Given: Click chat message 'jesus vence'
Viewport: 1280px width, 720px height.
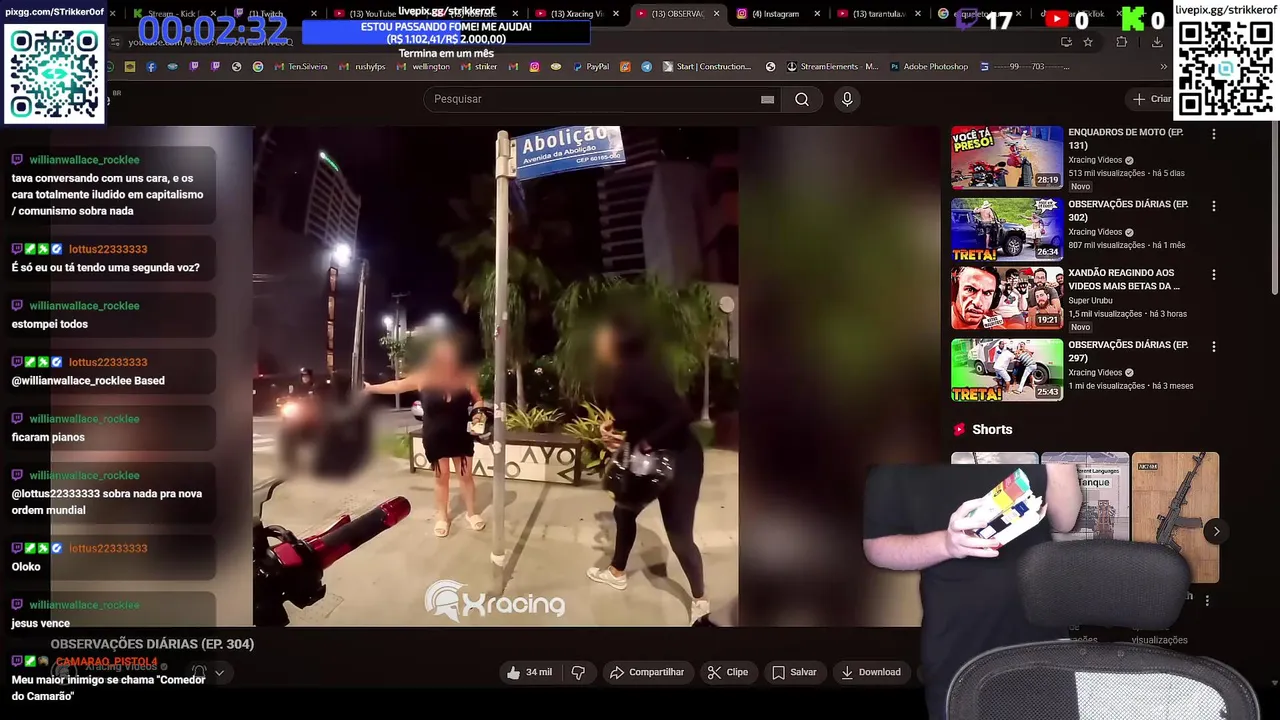Looking at the screenshot, I should [x=41, y=623].
